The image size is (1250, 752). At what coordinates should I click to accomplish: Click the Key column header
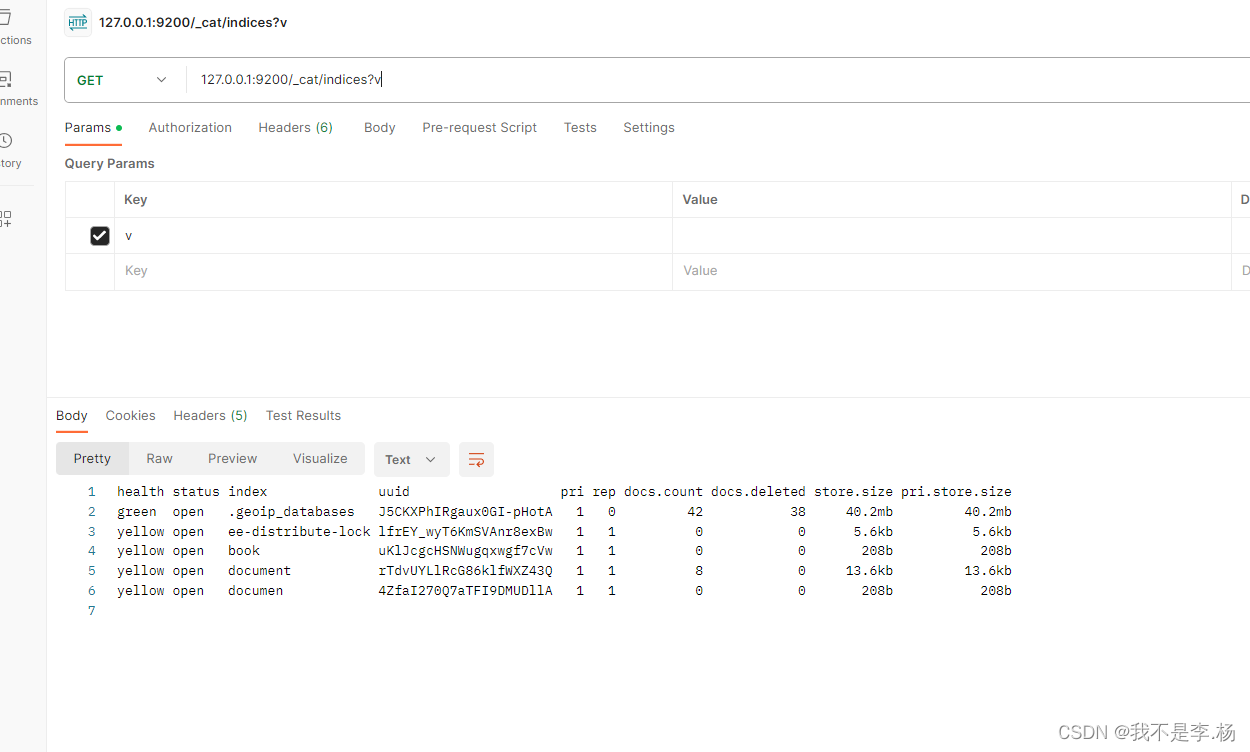tap(136, 200)
